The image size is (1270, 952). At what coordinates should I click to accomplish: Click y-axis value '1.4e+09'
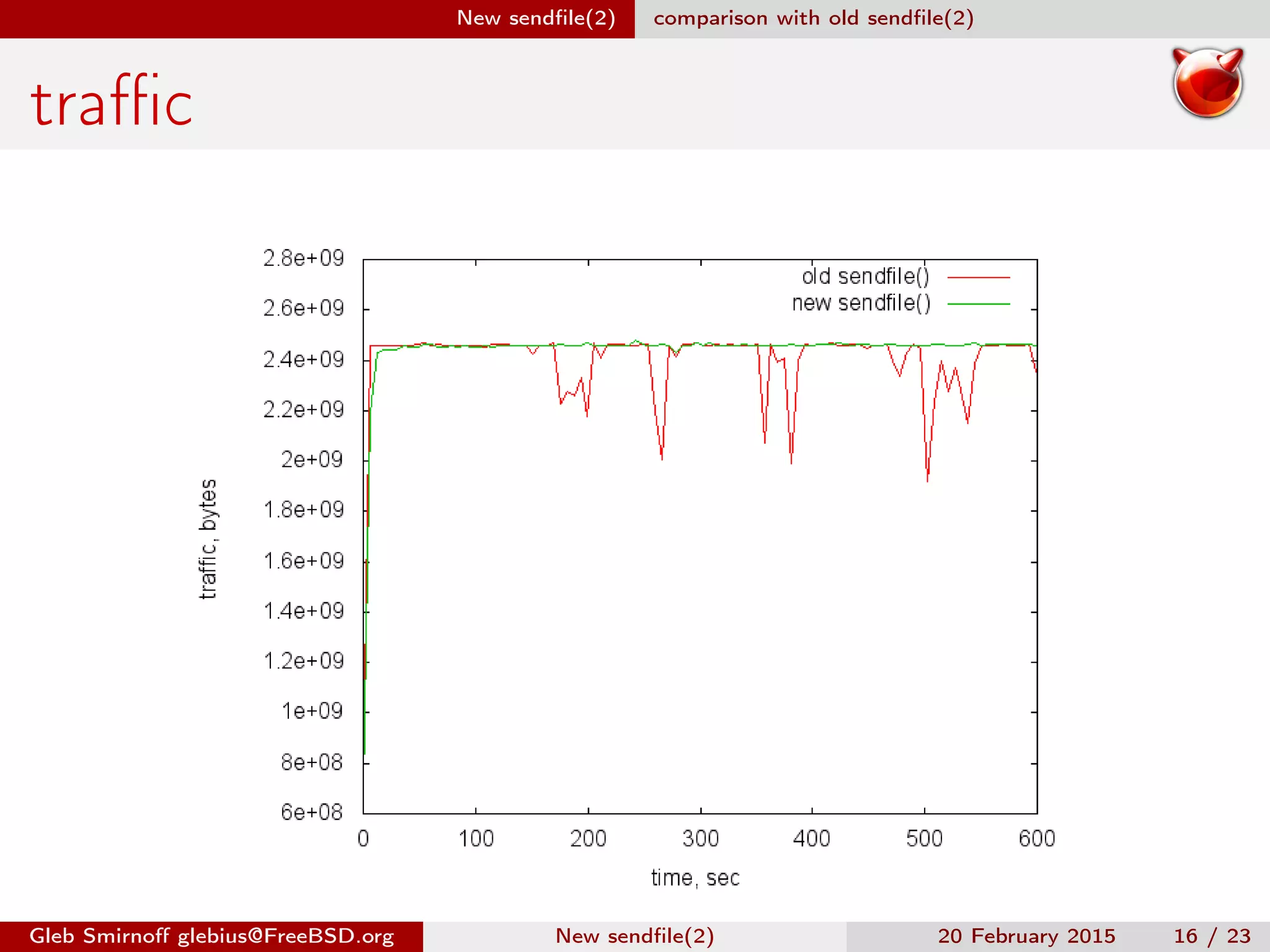[x=303, y=611]
